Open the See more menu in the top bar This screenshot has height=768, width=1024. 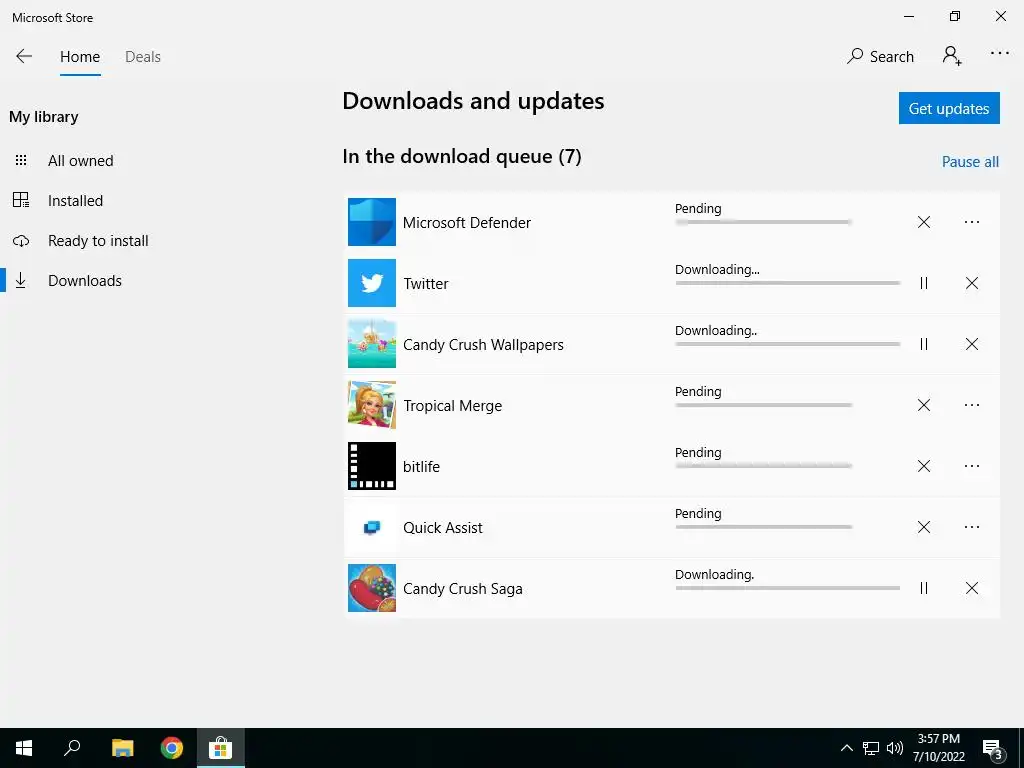[x=999, y=54]
